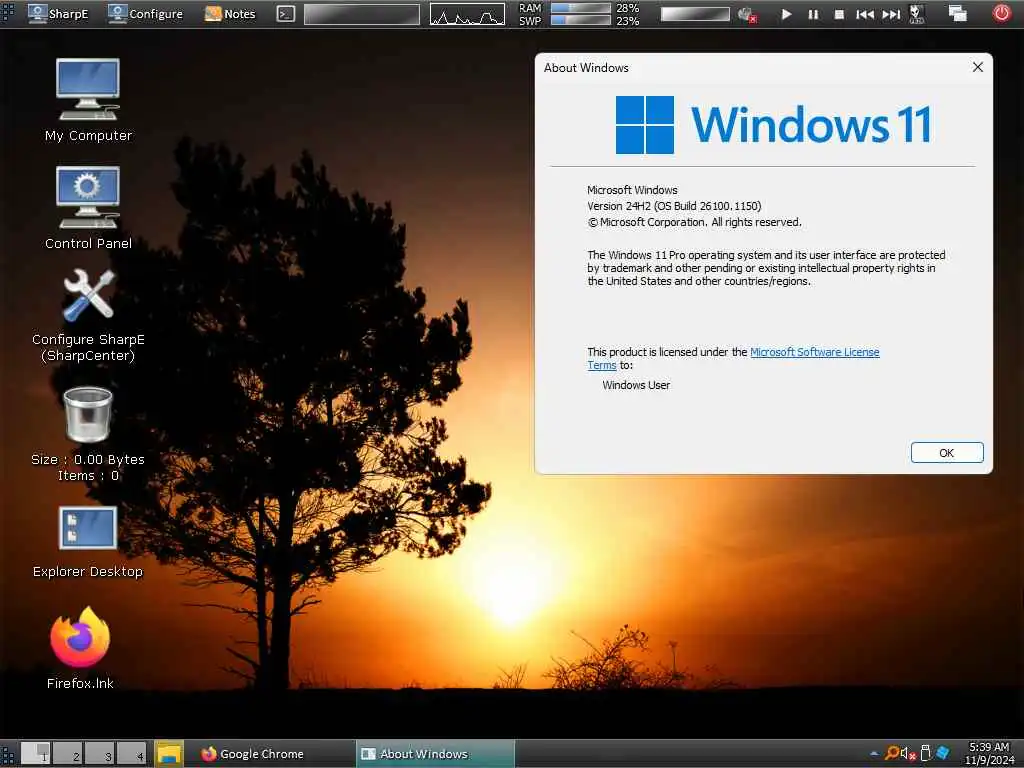Image resolution: width=1024 pixels, height=768 pixels.
Task: Click the About Windows title bar text
Action: click(x=586, y=68)
